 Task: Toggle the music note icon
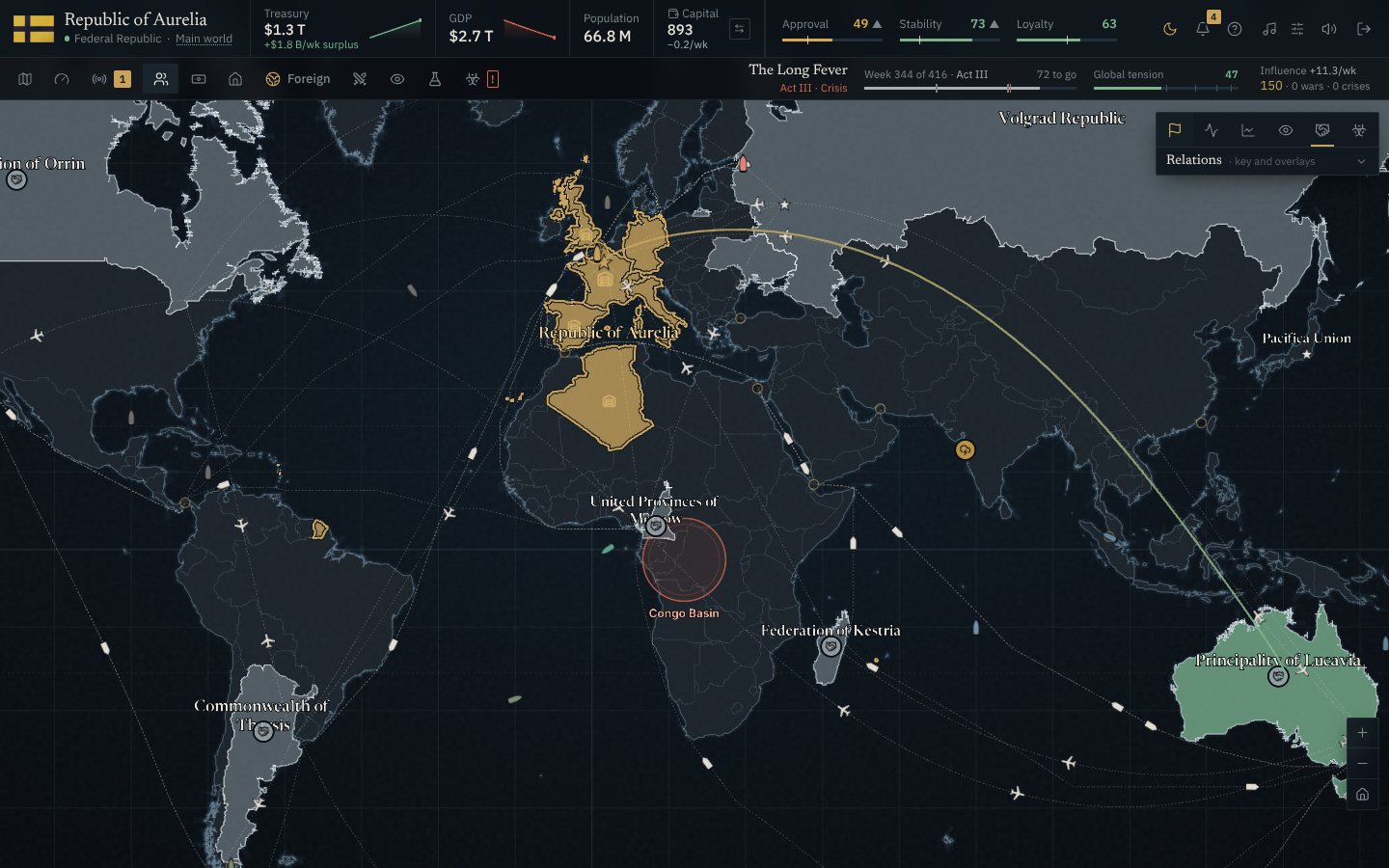point(1269,29)
